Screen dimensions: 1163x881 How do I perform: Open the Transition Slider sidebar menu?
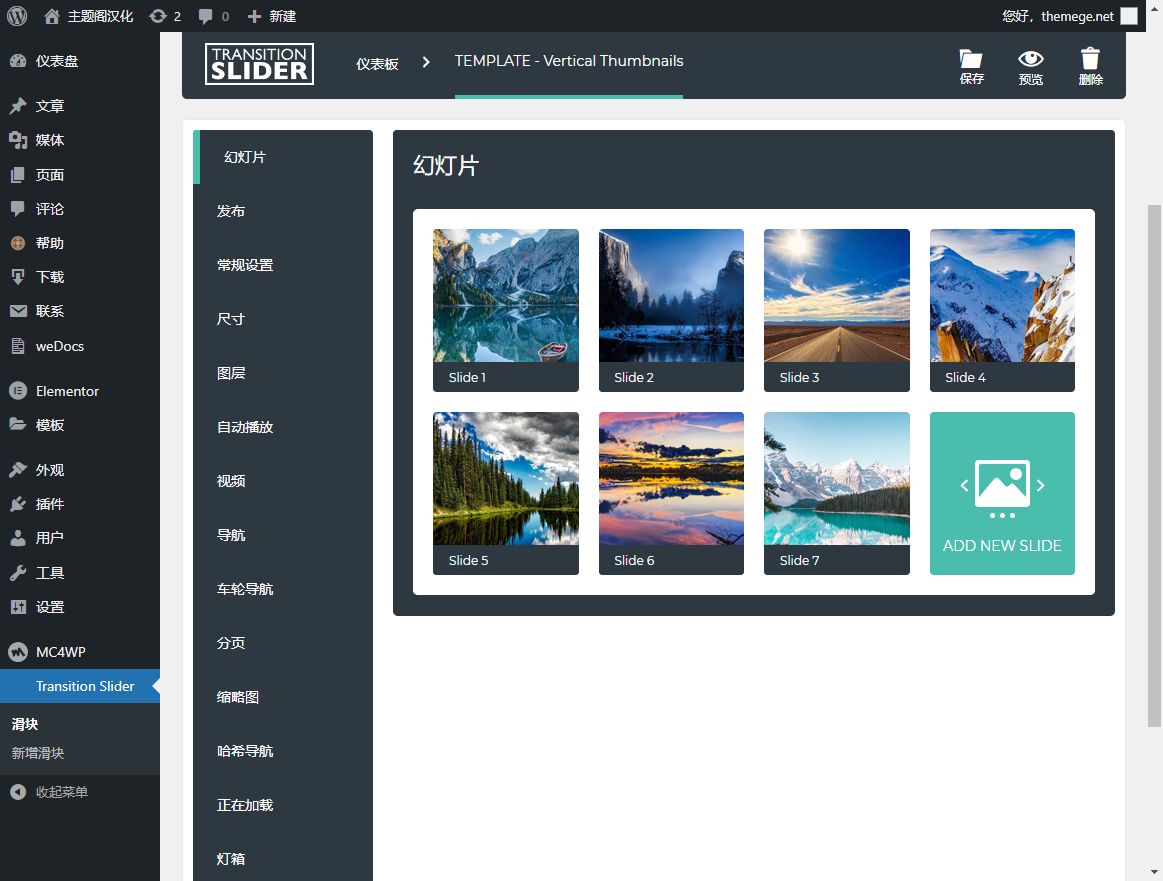click(80, 687)
